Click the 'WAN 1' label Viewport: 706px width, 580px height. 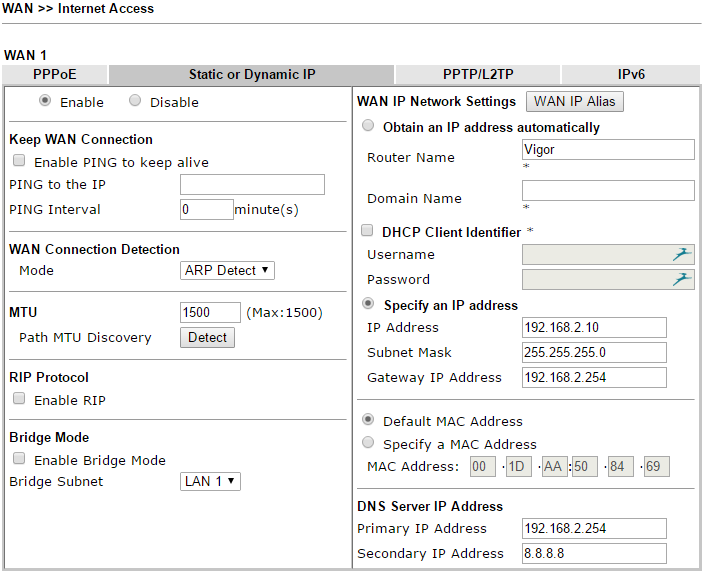[x=25, y=55]
